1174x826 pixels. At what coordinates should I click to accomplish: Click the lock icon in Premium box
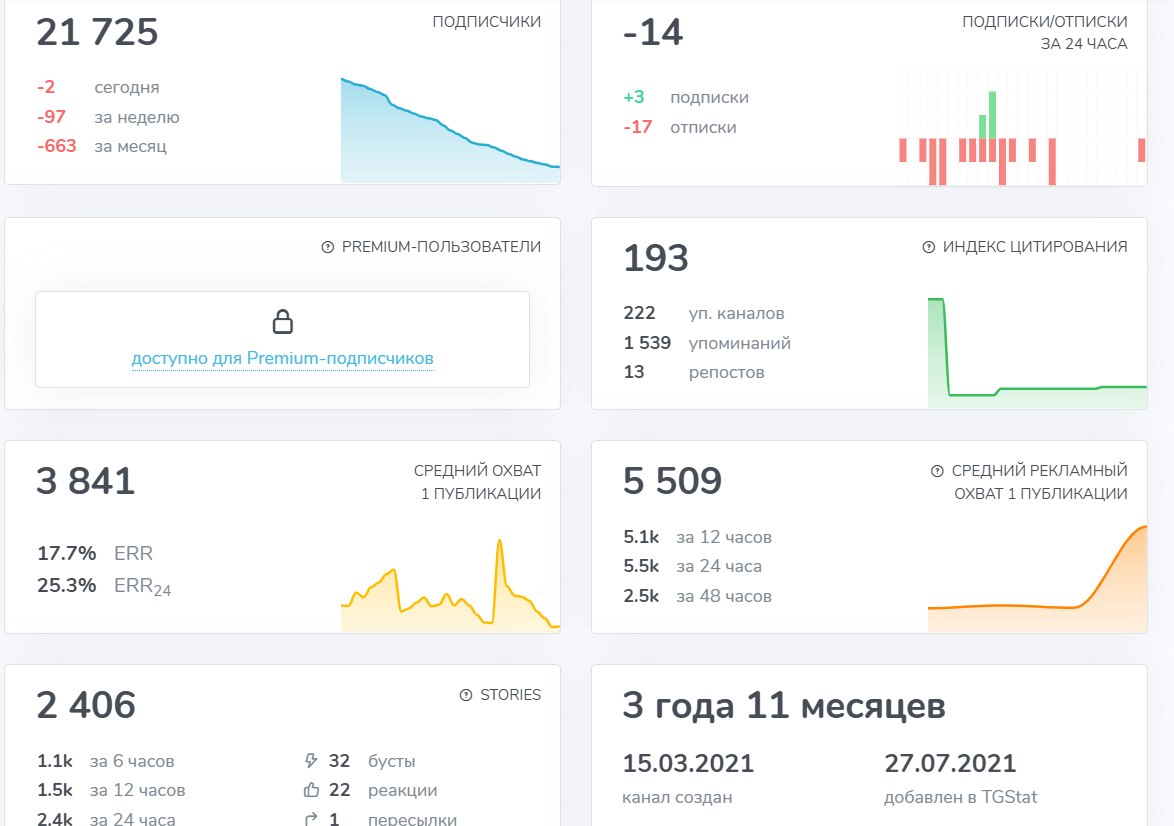point(282,321)
